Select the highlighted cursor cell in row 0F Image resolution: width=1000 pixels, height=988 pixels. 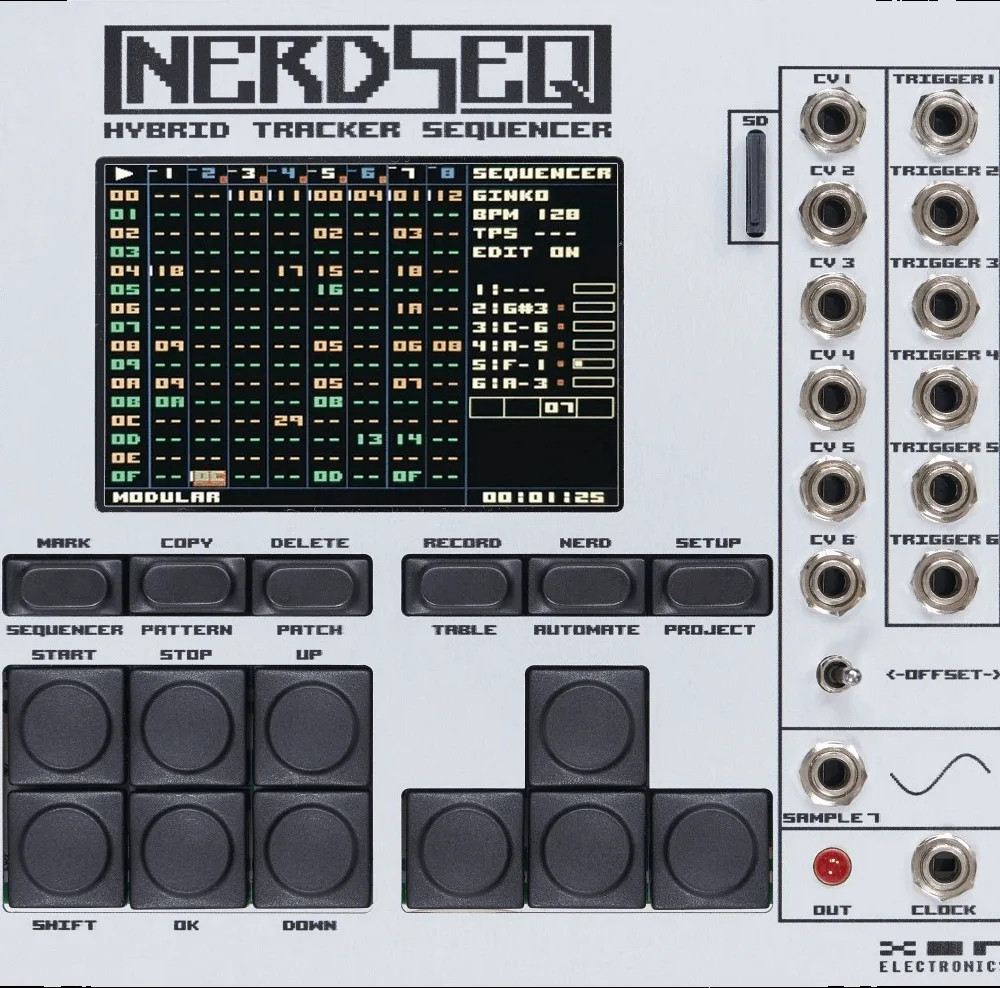[x=209, y=476]
